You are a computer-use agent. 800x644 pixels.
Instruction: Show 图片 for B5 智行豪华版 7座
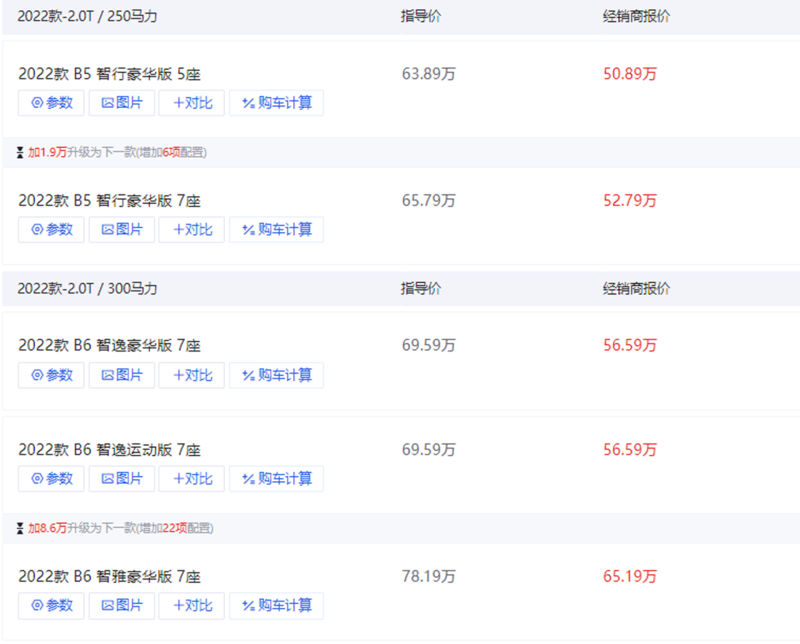click(122, 230)
